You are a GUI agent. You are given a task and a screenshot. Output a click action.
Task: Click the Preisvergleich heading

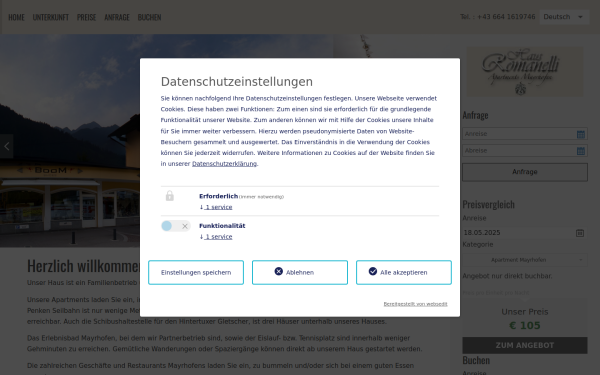(488, 204)
